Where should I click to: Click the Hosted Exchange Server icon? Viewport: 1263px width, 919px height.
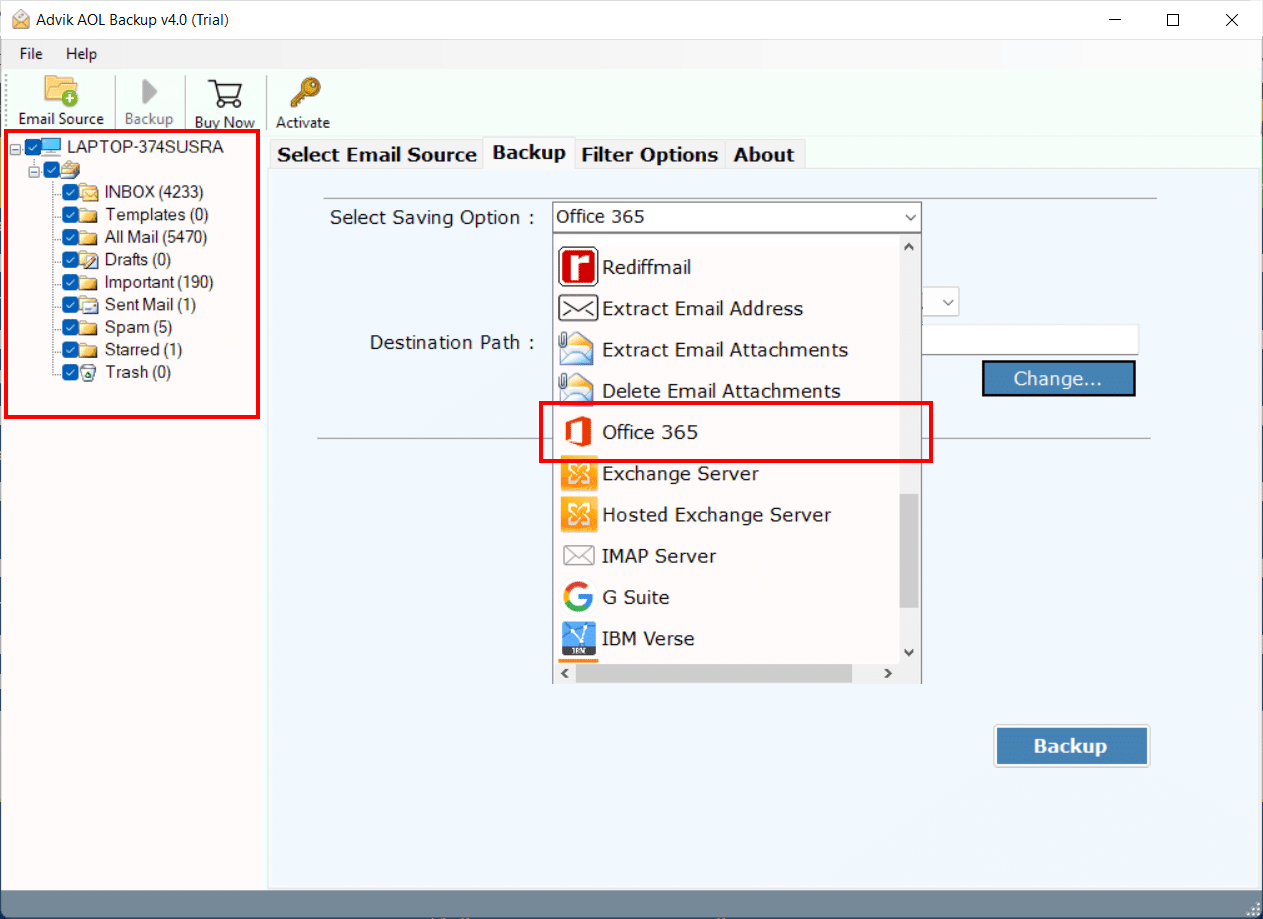(x=578, y=514)
